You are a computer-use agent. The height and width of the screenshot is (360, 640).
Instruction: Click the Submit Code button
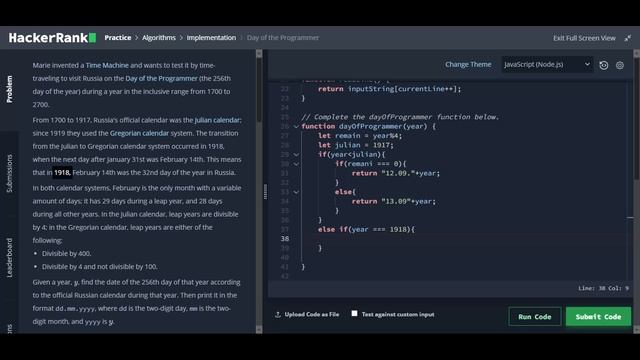tap(598, 317)
